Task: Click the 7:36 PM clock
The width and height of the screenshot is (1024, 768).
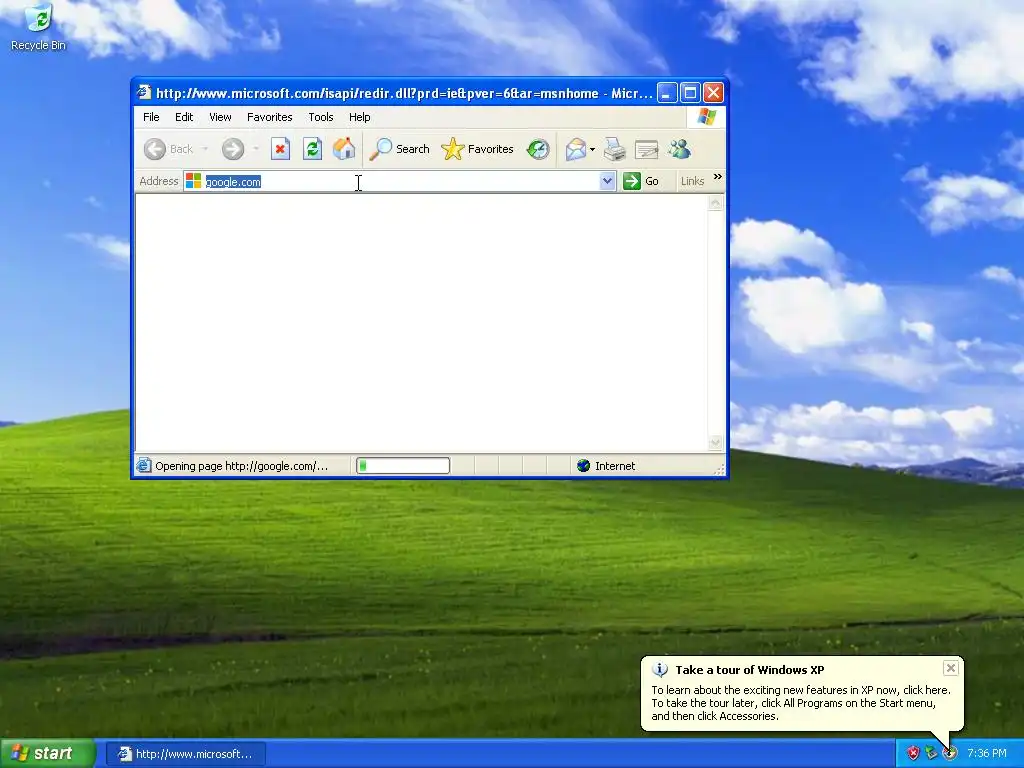Action: [x=987, y=753]
